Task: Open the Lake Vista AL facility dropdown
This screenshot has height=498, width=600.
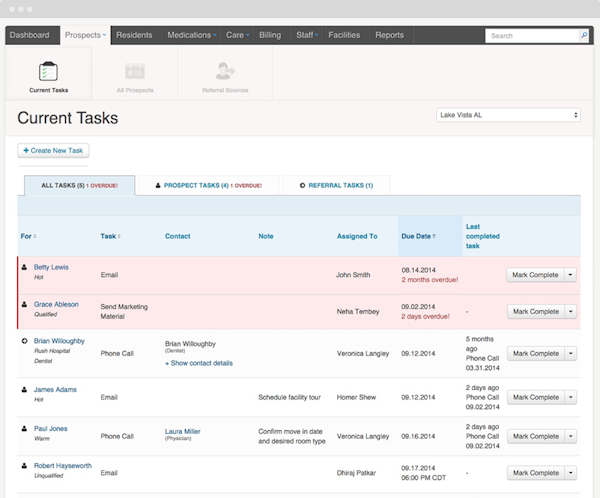Action: click(x=508, y=115)
